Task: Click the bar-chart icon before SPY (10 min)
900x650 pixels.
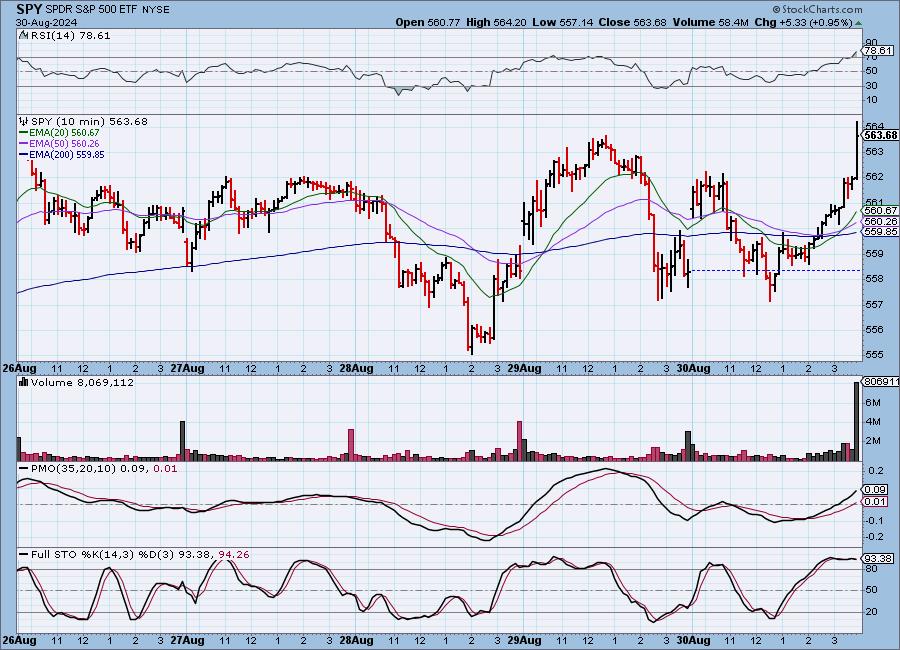Action: [24, 121]
